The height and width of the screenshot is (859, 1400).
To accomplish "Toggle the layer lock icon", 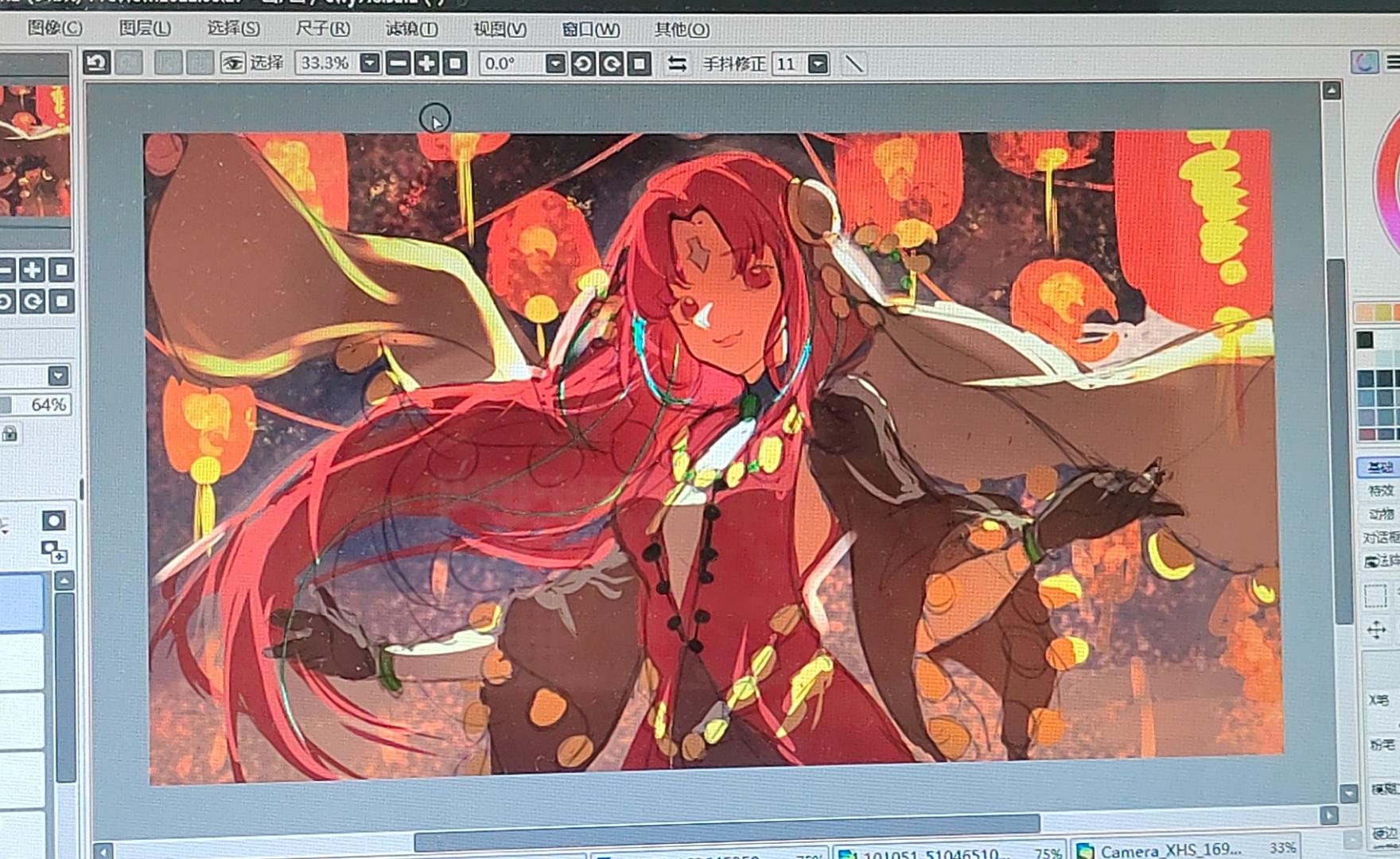I will click(x=10, y=433).
